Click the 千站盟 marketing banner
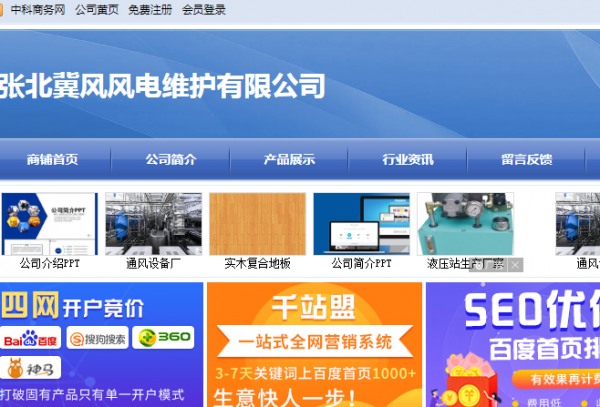This screenshot has width=600, height=407. click(314, 344)
